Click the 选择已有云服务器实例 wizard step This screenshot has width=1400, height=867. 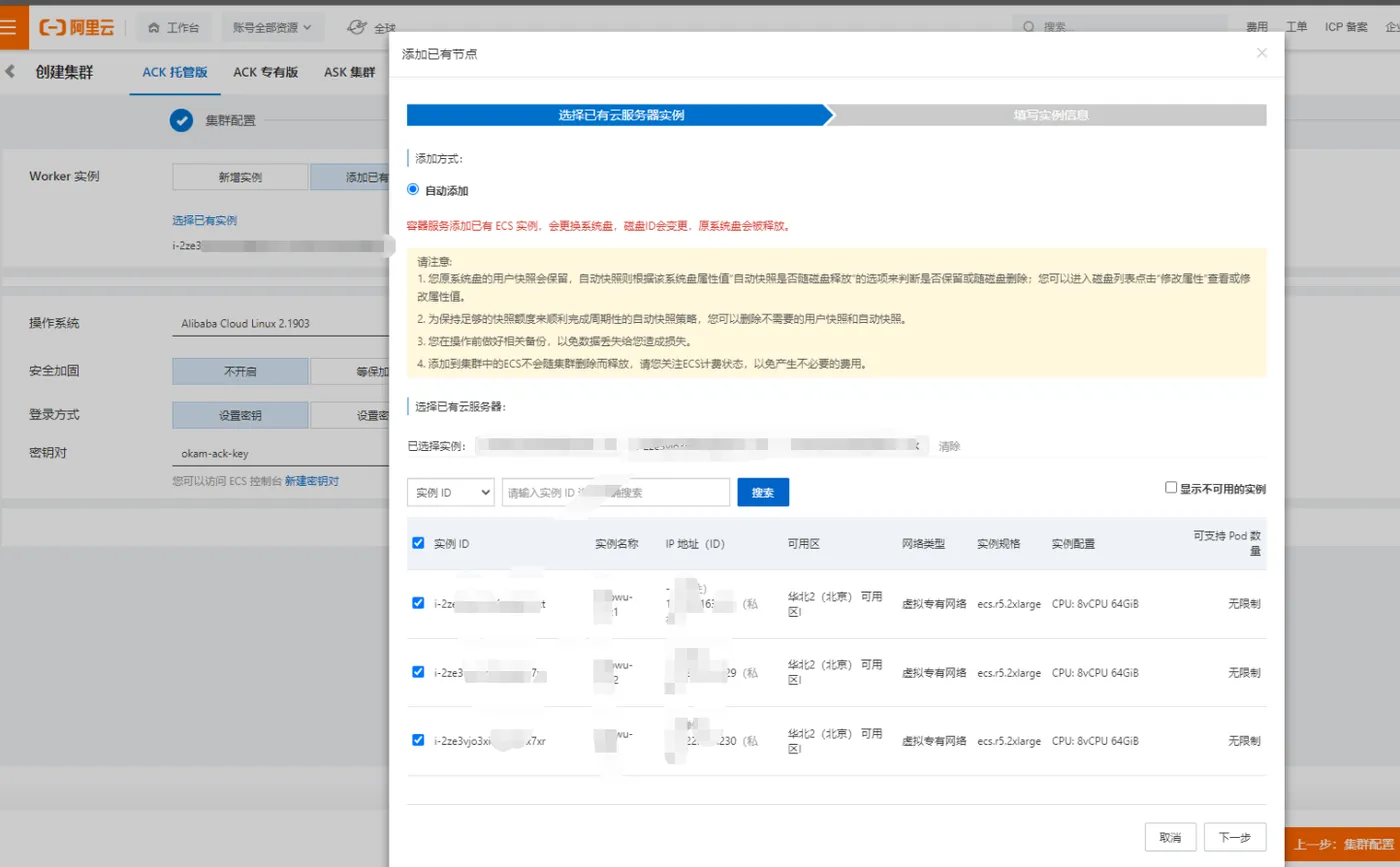[x=620, y=115]
